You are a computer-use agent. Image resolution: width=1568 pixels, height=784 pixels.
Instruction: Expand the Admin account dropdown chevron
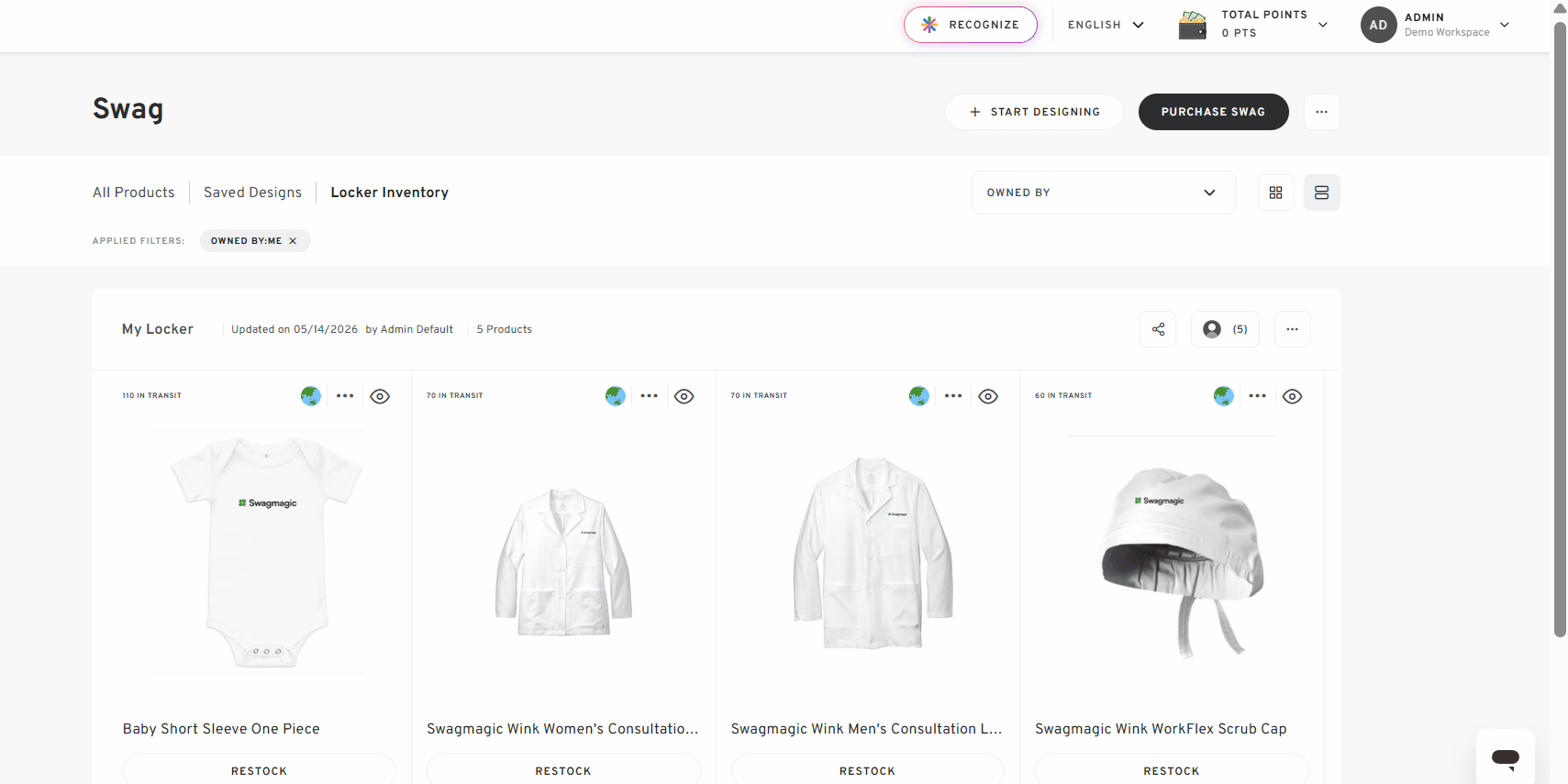[1504, 25]
